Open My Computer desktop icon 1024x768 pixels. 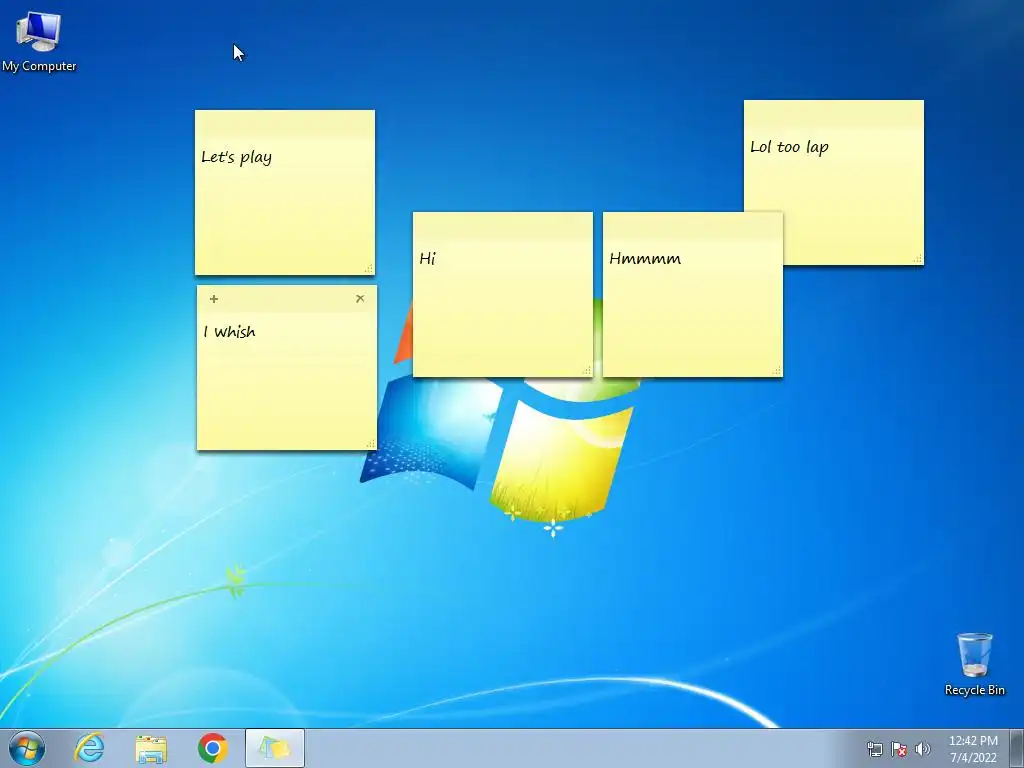click(x=39, y=41)
